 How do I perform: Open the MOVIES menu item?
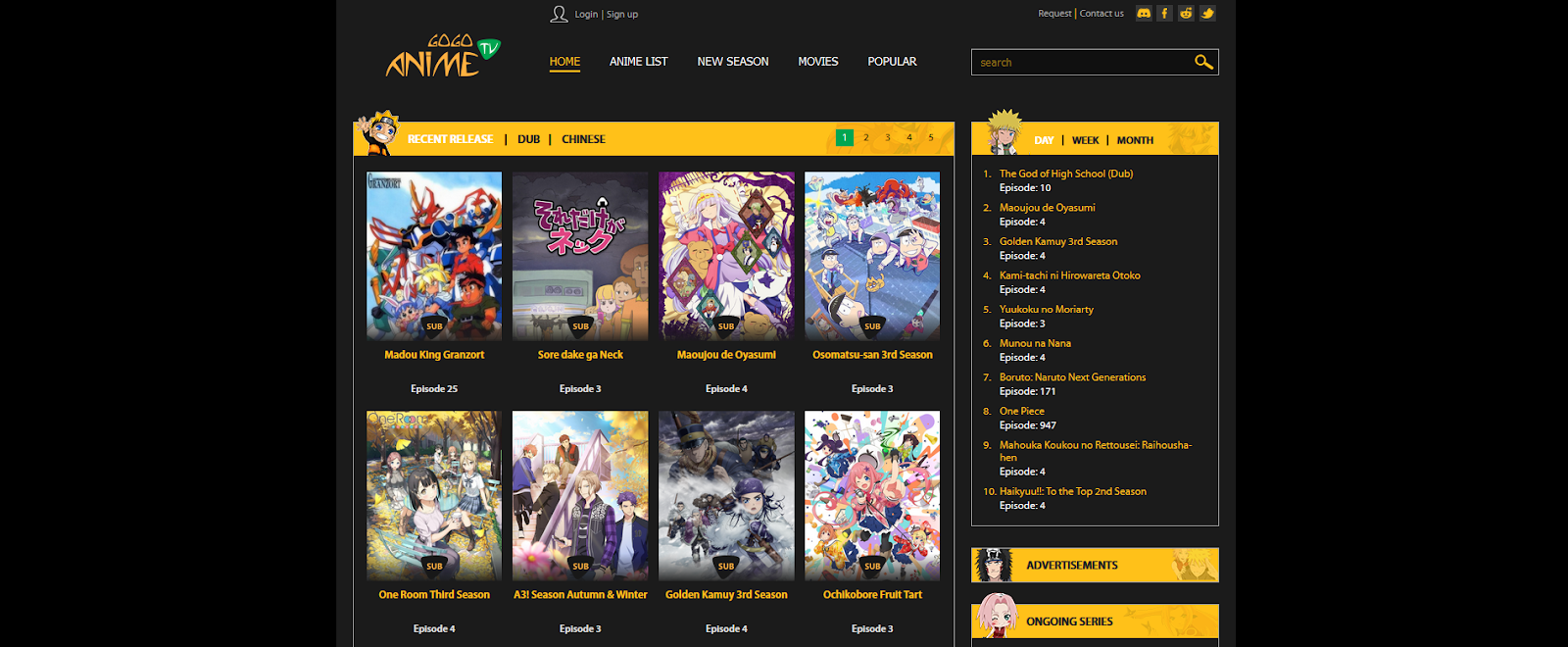pos(818,62)
